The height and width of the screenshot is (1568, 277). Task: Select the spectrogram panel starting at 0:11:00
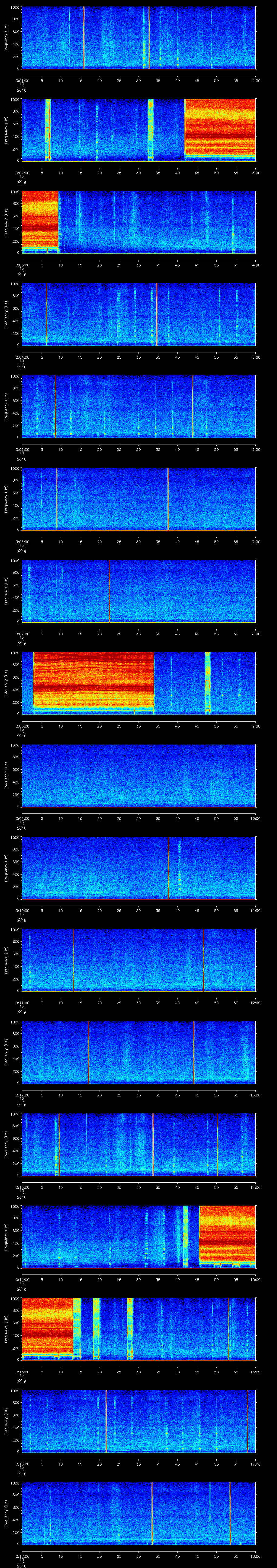(x=138, y=960)
